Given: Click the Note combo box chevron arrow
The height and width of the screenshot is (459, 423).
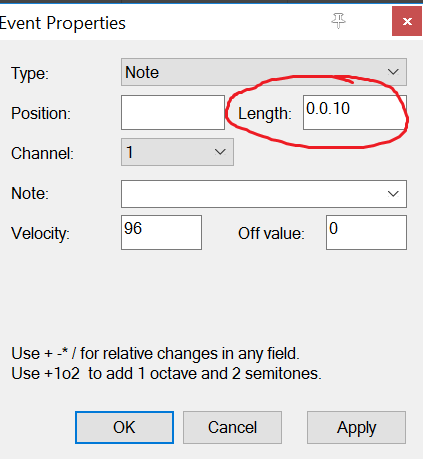Looking at the screenshot, I should pos(393,194).
